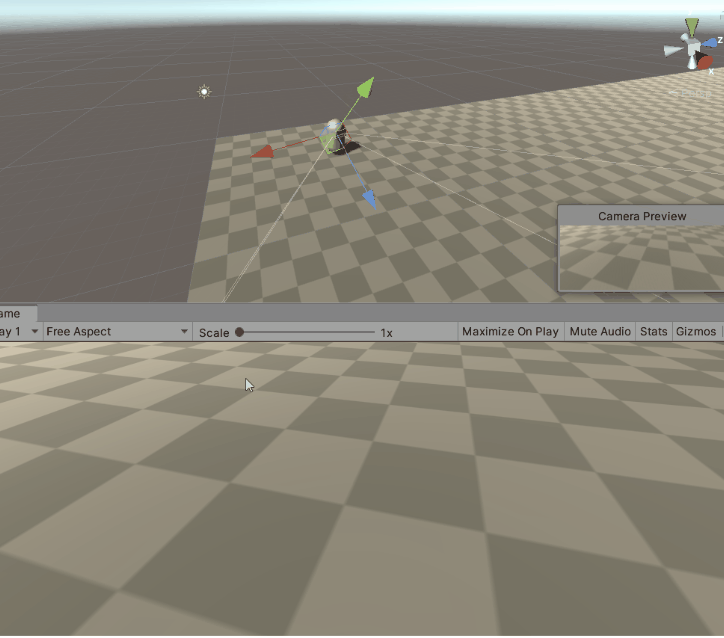Viewport: 724px width, 638px height.
Task: Open the Gizmos menu in Game view
Action: coord(696,331)
